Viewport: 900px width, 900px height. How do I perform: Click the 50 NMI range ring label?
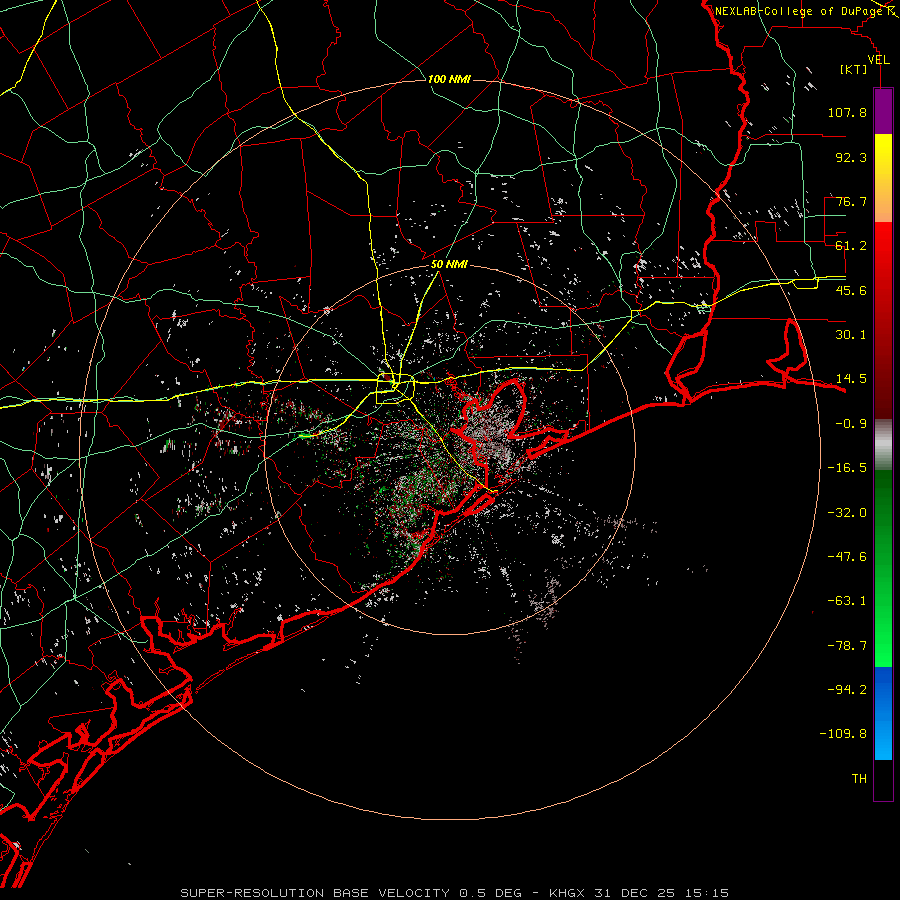coord(449,265)
